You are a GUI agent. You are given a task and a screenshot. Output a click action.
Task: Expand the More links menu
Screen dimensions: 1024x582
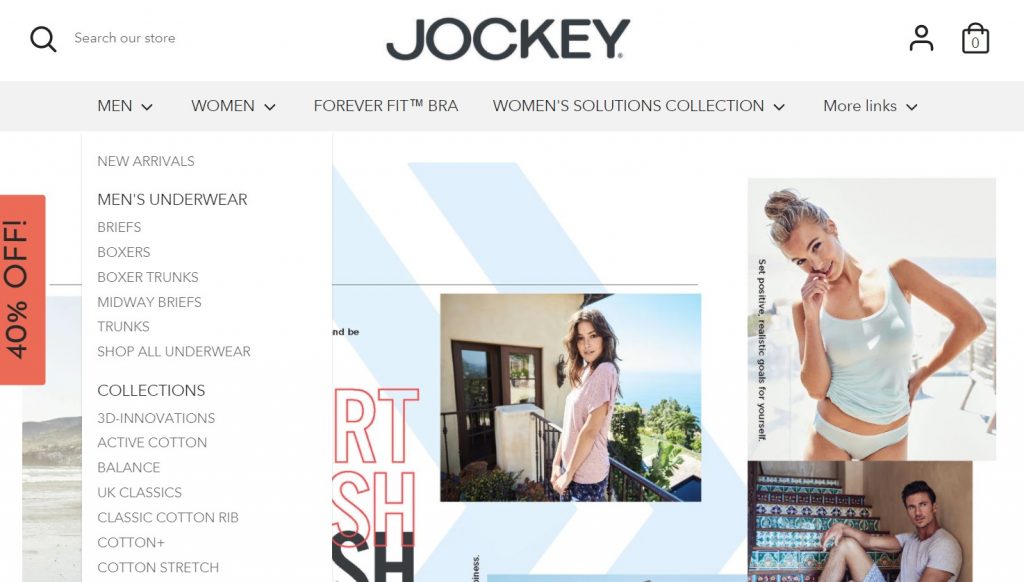pyautogui.click(x=870, y=106)
